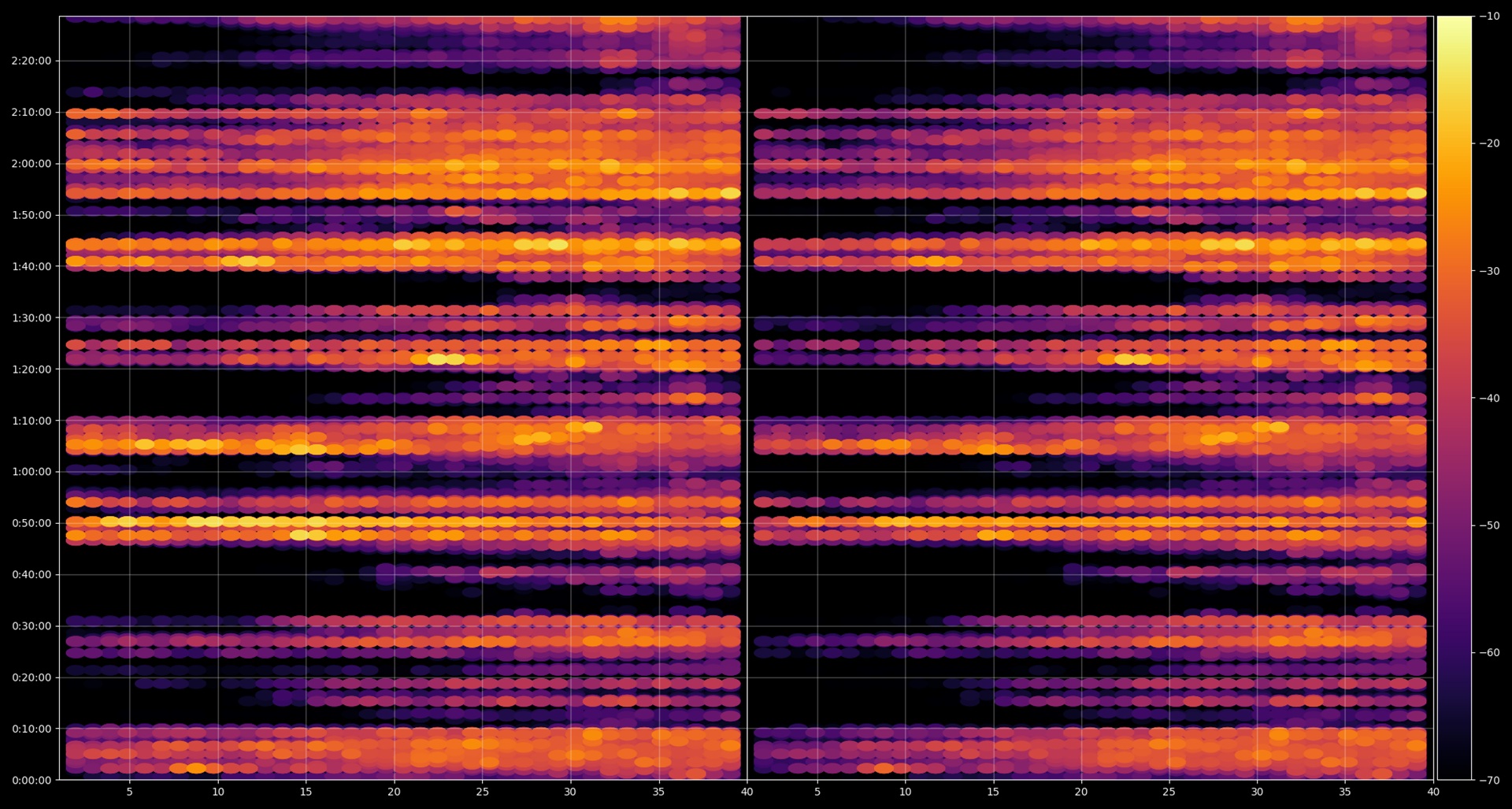Click x-axis label 35 under the right plot

pyautogui.click(x=1345, y=792)
